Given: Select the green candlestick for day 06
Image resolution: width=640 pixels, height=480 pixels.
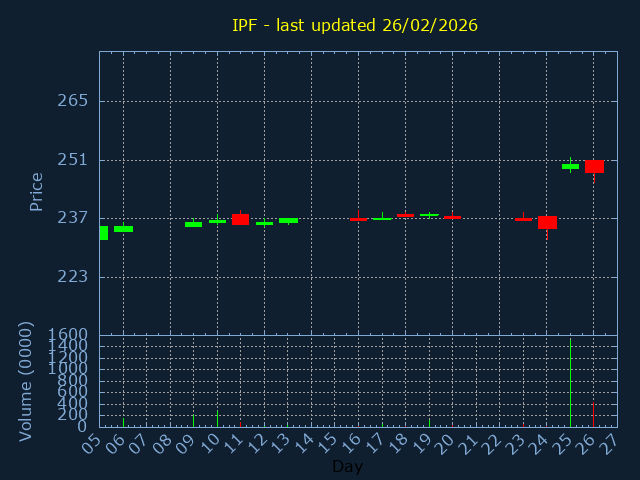Looking at the screenshot, I should pos(123,229).
